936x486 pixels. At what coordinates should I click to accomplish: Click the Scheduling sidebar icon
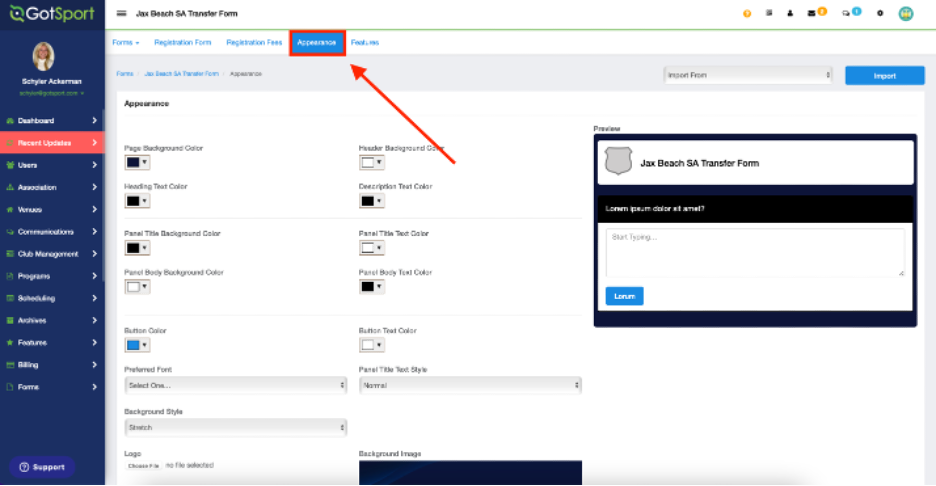pyautogui.click(x=10, y=298)
